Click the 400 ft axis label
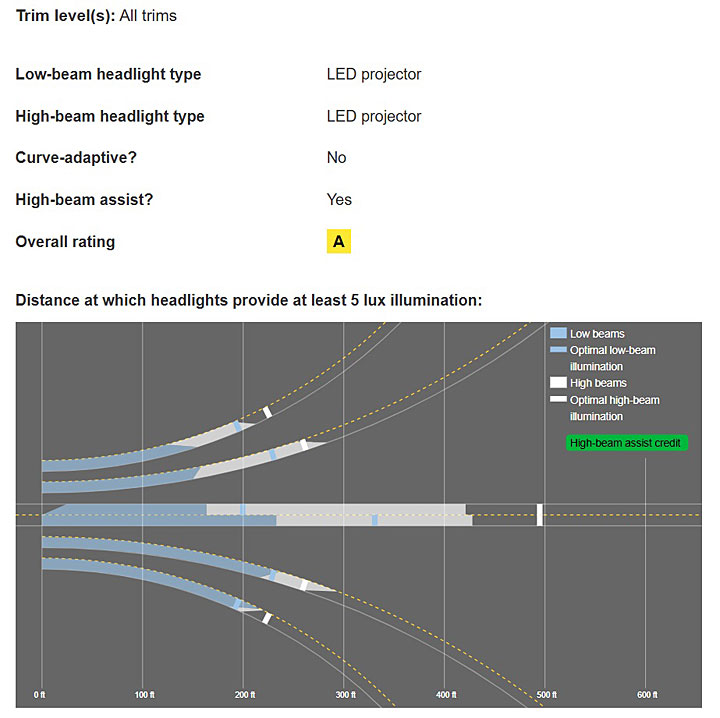The width and height of the screenshot is (720, 718). 446,695
